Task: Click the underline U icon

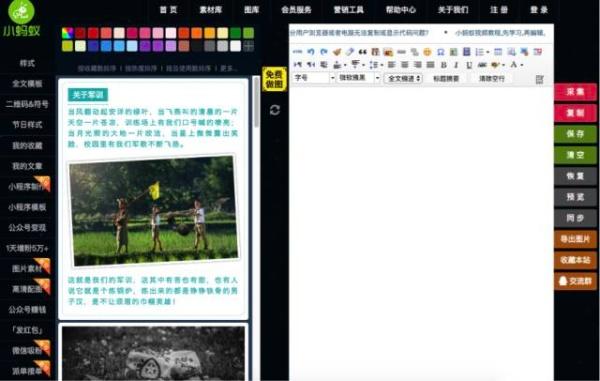Action: point(469,65)
